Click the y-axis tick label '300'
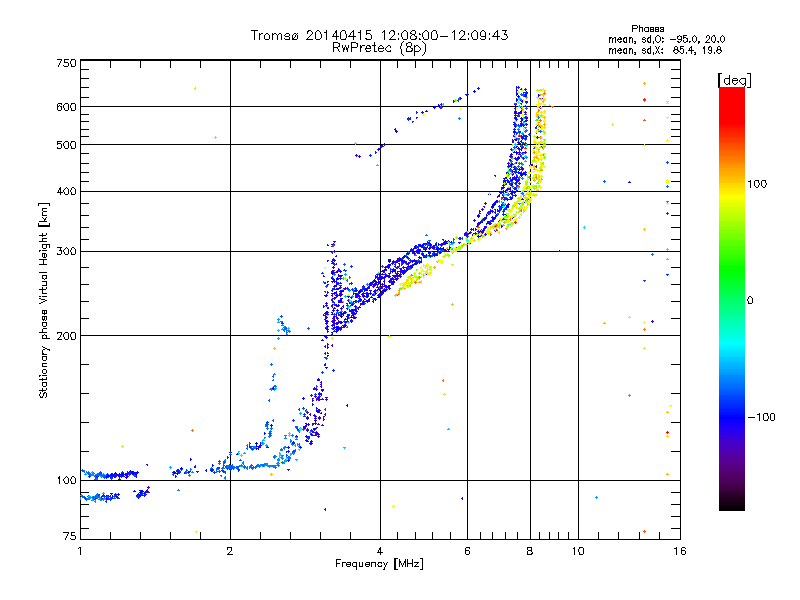Screen dimensions: 800x600 click(x=66, y=252)
